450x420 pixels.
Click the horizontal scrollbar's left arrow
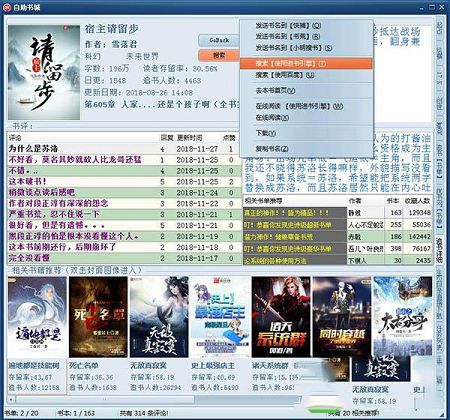[12, 399]
